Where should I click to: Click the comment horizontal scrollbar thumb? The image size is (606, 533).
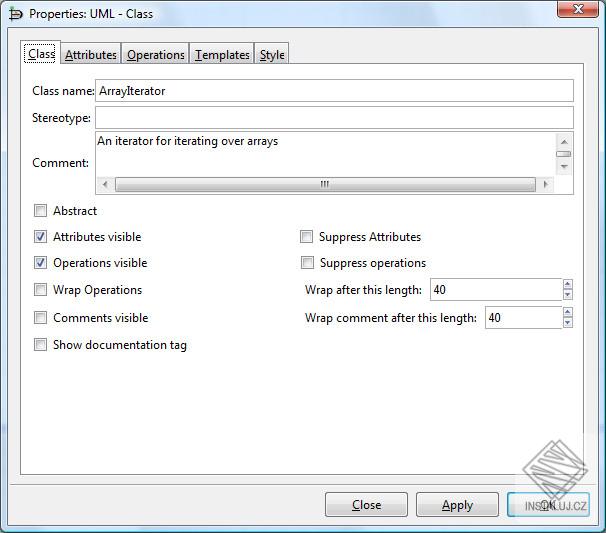point(325,184)
